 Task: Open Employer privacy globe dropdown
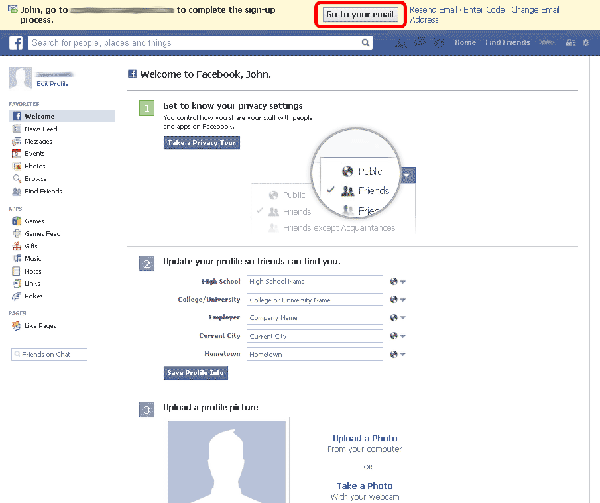click(x=398, y=317)
